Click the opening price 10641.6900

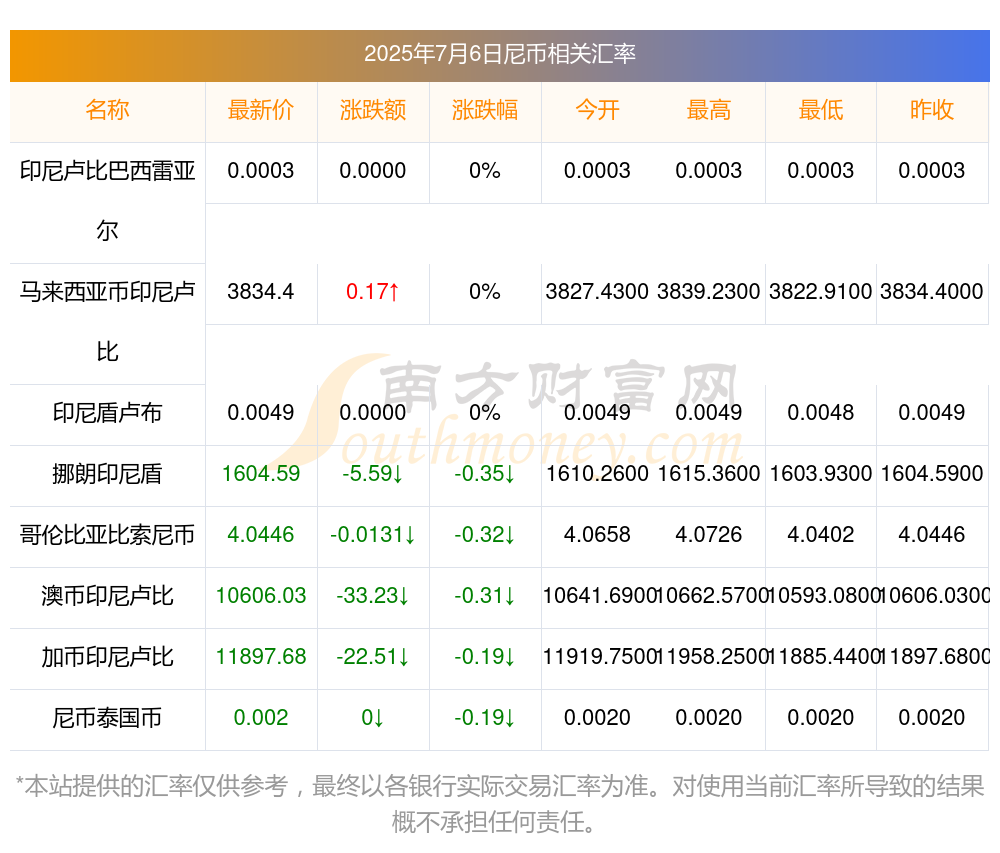pyautogui.click(x=599, y=595)
